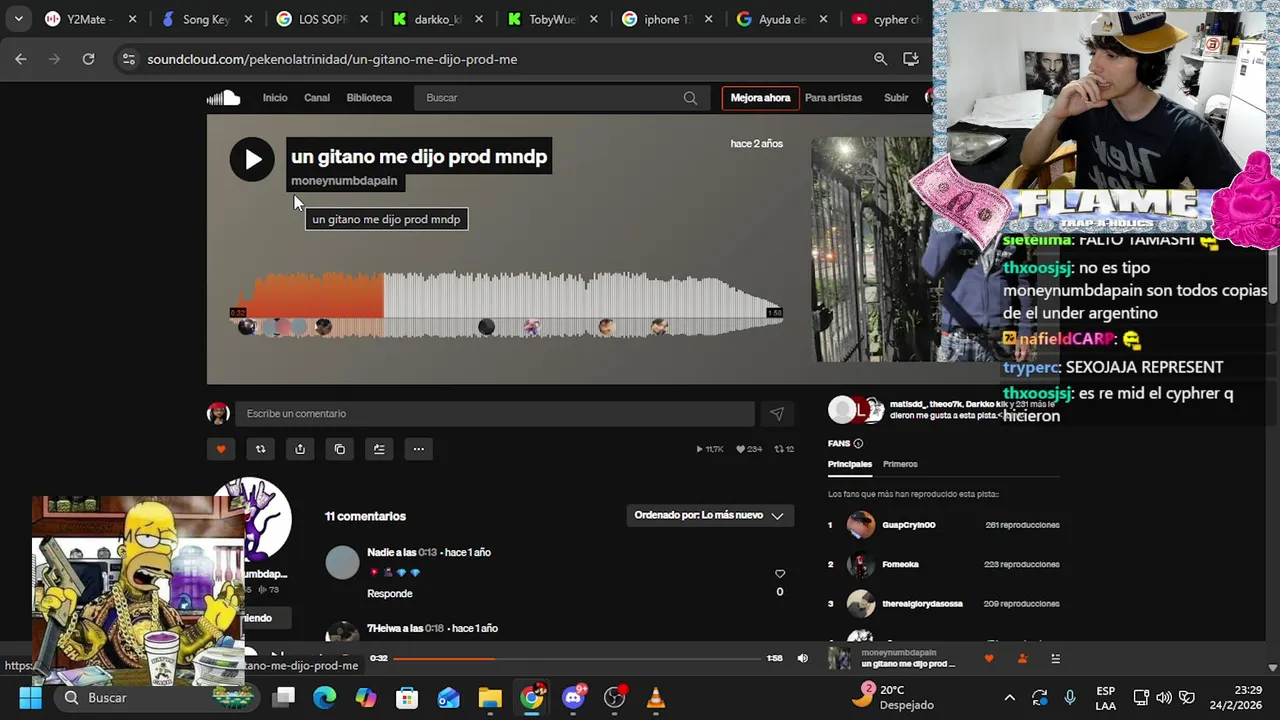Seek using the bottom player progress bar
The width and height of the screenshot is (1280, 720).
[x=576, y=658]
